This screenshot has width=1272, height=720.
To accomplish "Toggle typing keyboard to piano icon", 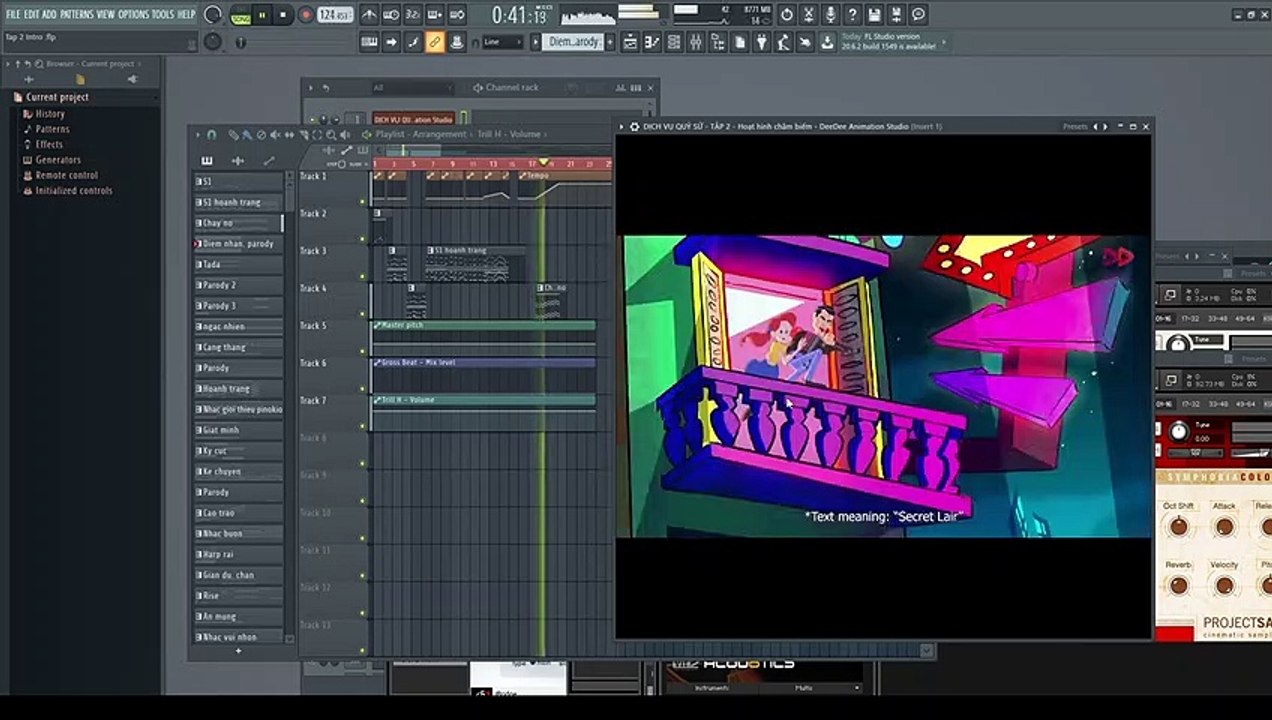I will click(x=369, y=42).
